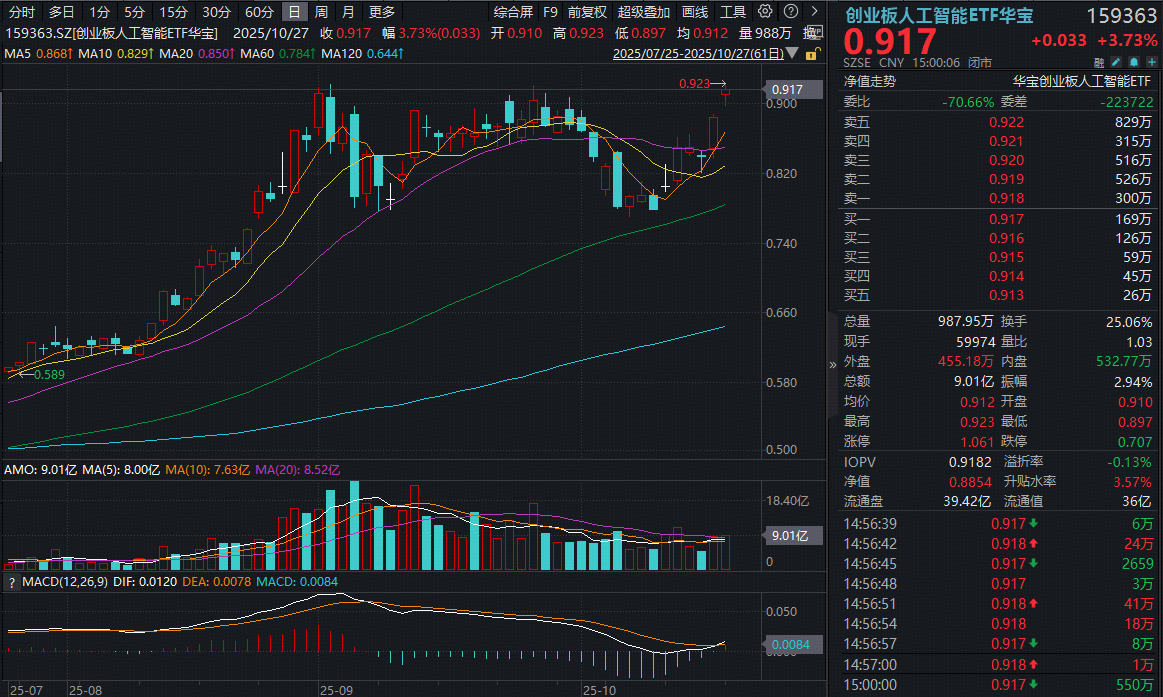Select the 周 weekly chart tab
The height and width of the screenshot is (697, 1163).
[321, 12]
